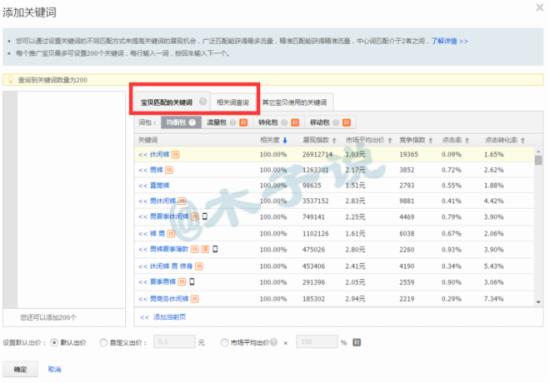Sort by the 点击转化率 column header
Viewport: 550px width, 383px height.
504,140
